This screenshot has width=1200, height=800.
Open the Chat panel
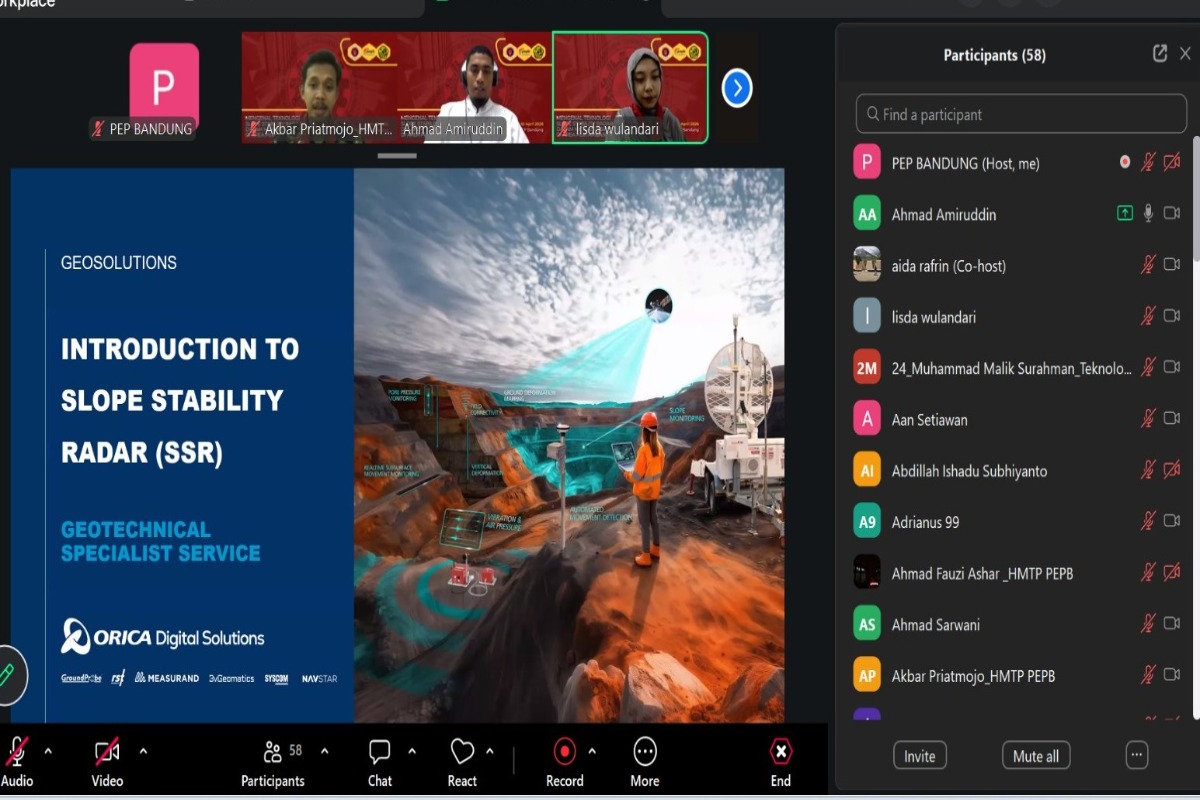pyautogui.click(x=380, y=762)
